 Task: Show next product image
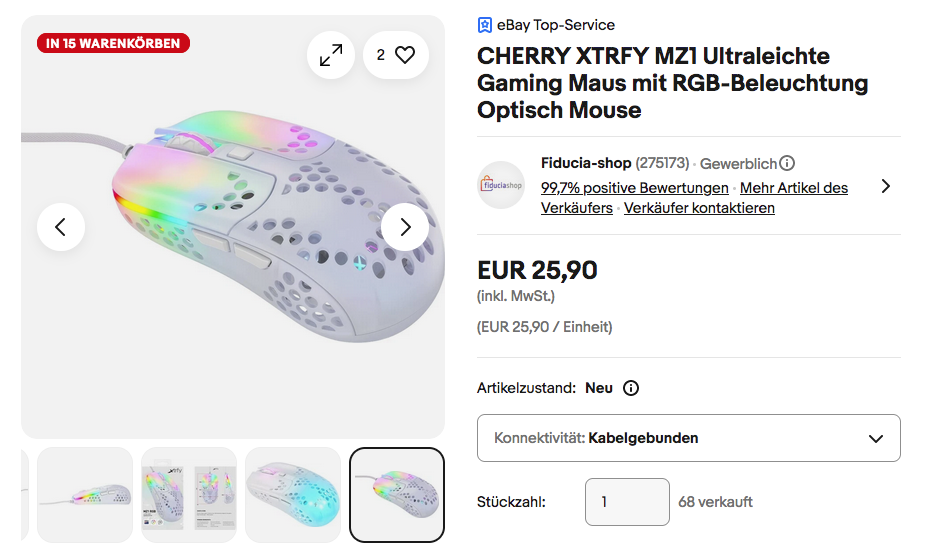[x=405, y=227]
